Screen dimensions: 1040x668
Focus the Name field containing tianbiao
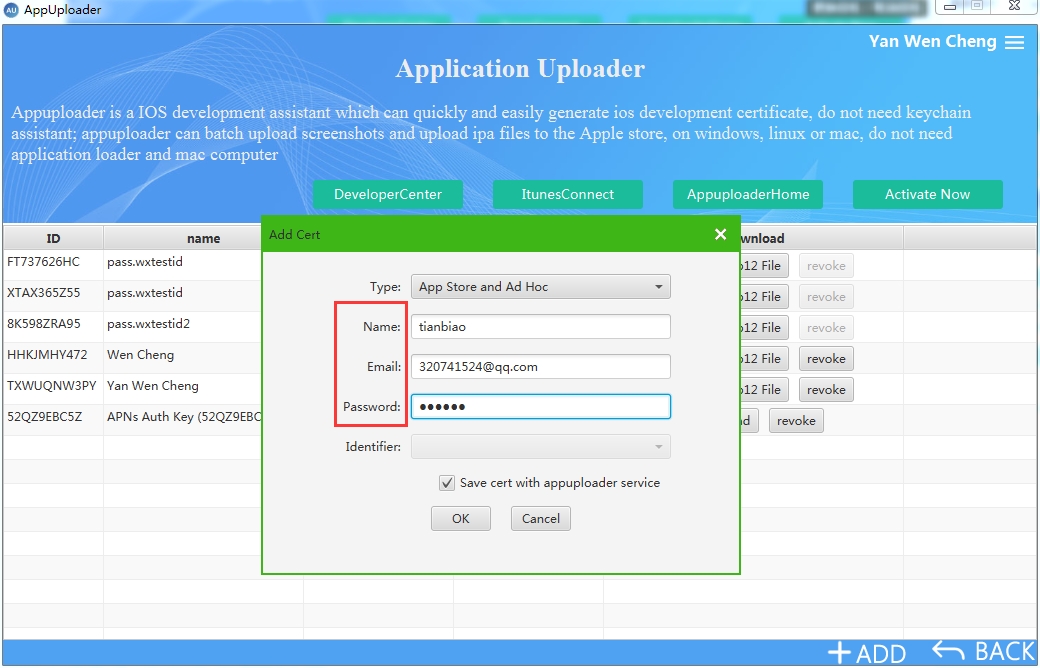[x=541, y=327]
